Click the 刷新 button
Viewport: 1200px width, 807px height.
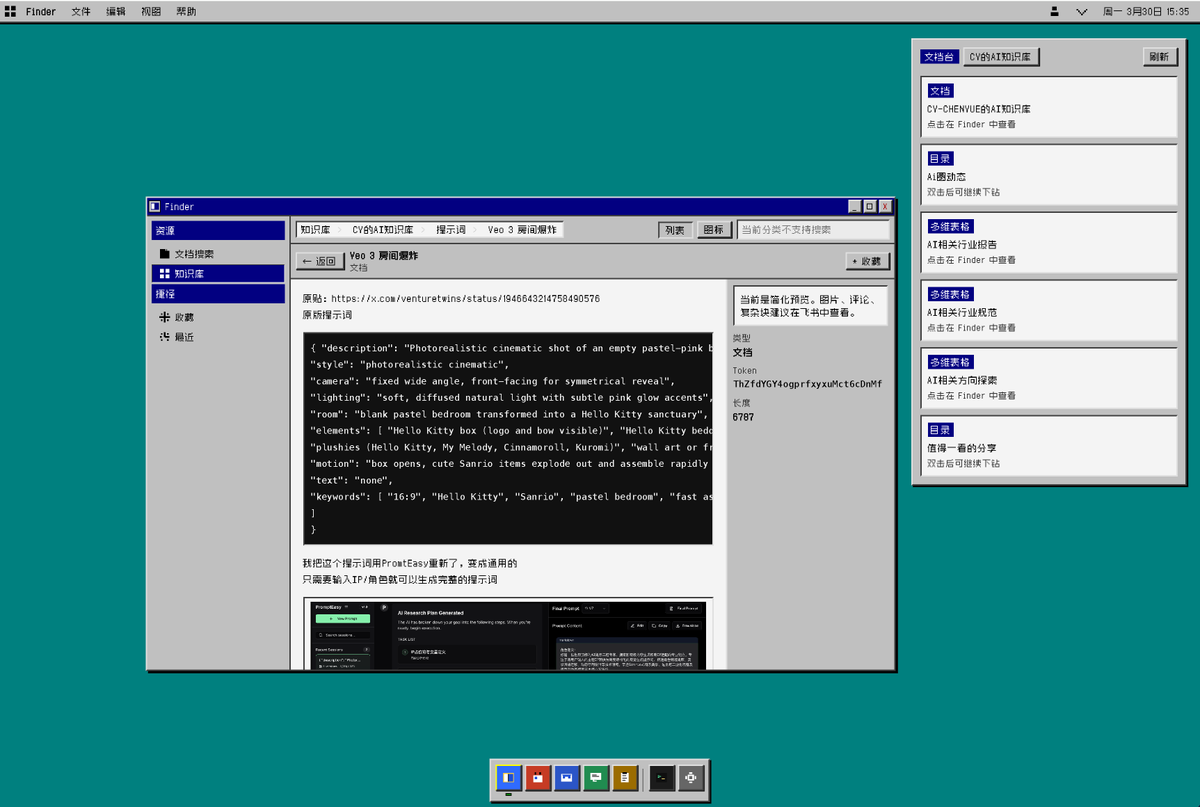(x=1159, y=57)
